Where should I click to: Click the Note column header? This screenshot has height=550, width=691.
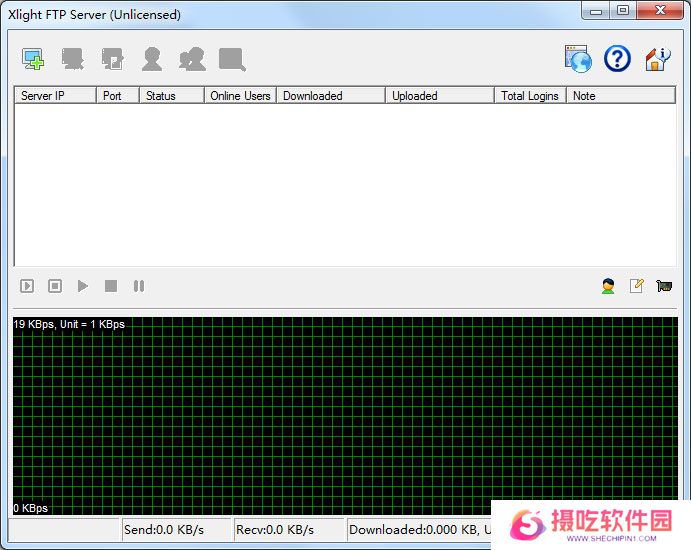click(621, 96)
